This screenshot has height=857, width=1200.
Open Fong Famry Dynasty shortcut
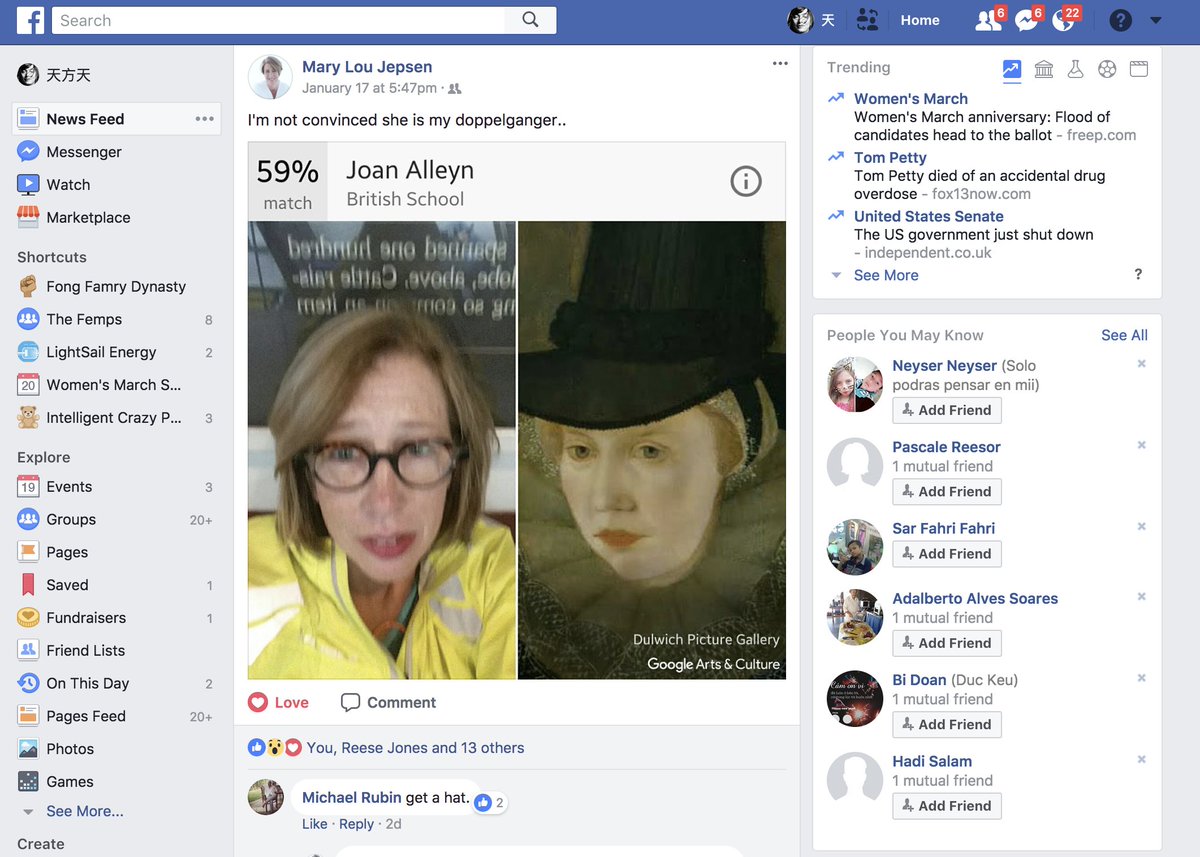click(116, 287)
